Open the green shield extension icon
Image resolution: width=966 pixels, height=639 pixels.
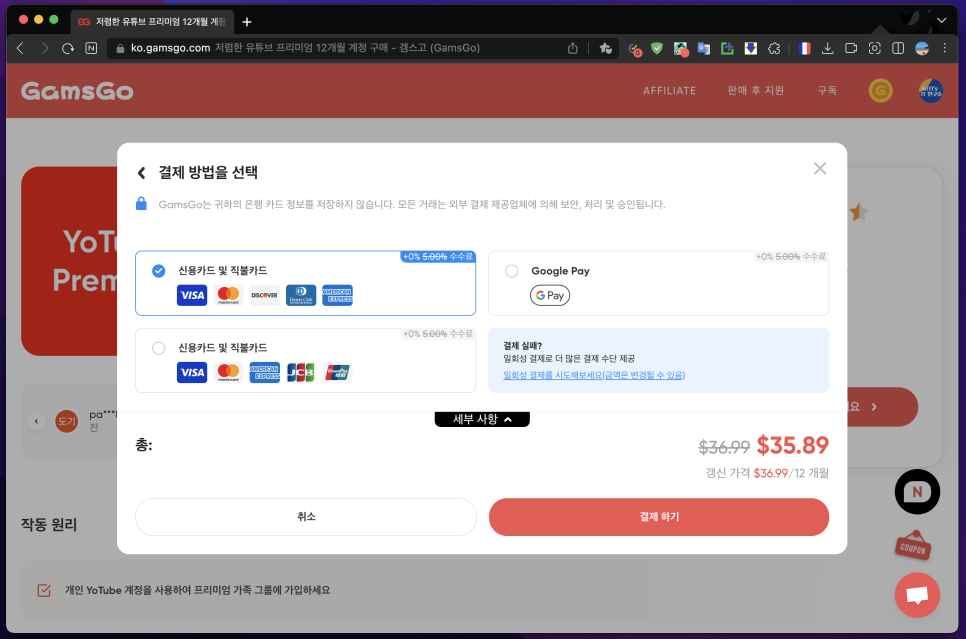657,48
